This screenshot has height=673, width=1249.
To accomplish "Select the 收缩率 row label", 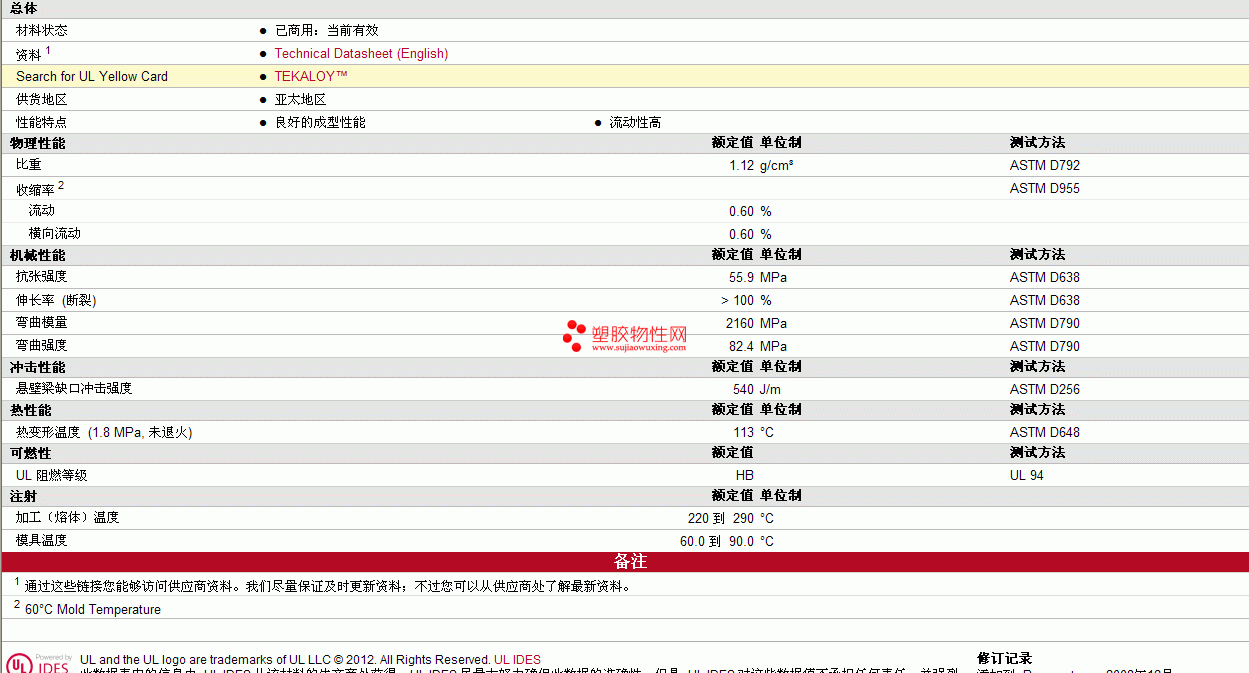I will click(x=35, y=189).
